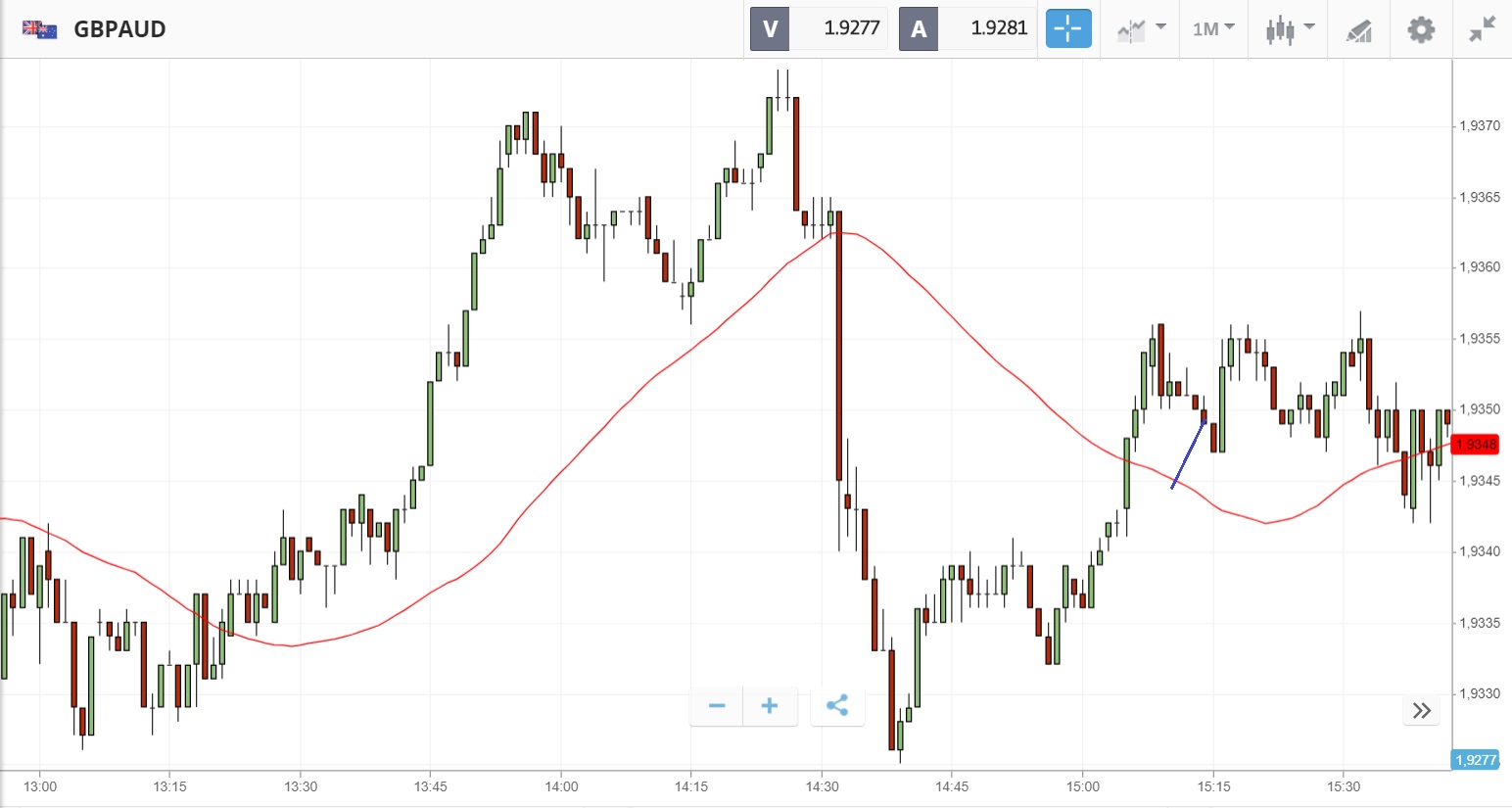
Task: Open the compare/indicators chart dropdown
Action: 1141,29
